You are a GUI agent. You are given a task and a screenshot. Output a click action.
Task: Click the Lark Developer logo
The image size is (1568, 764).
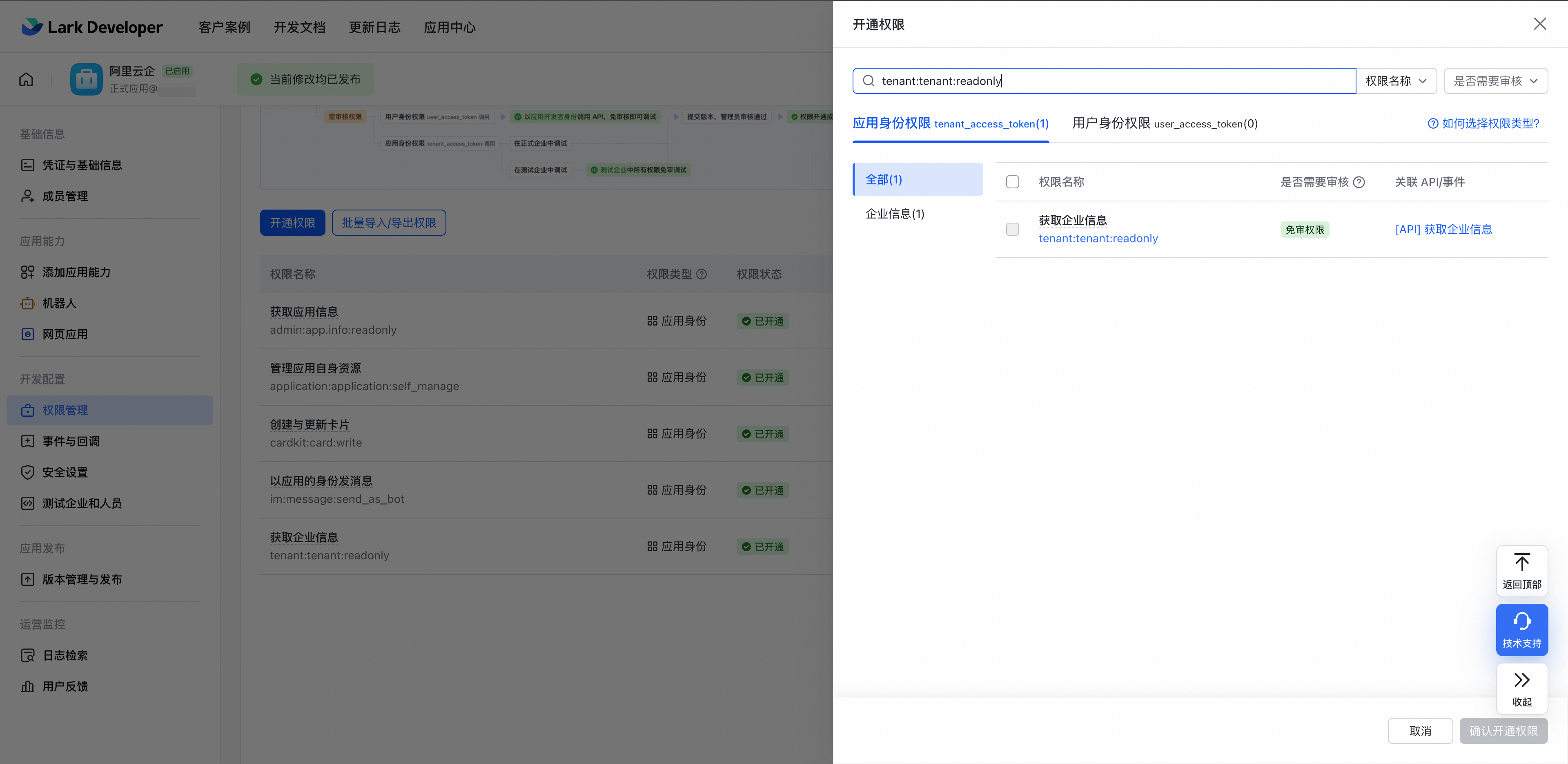click(92, 27)
